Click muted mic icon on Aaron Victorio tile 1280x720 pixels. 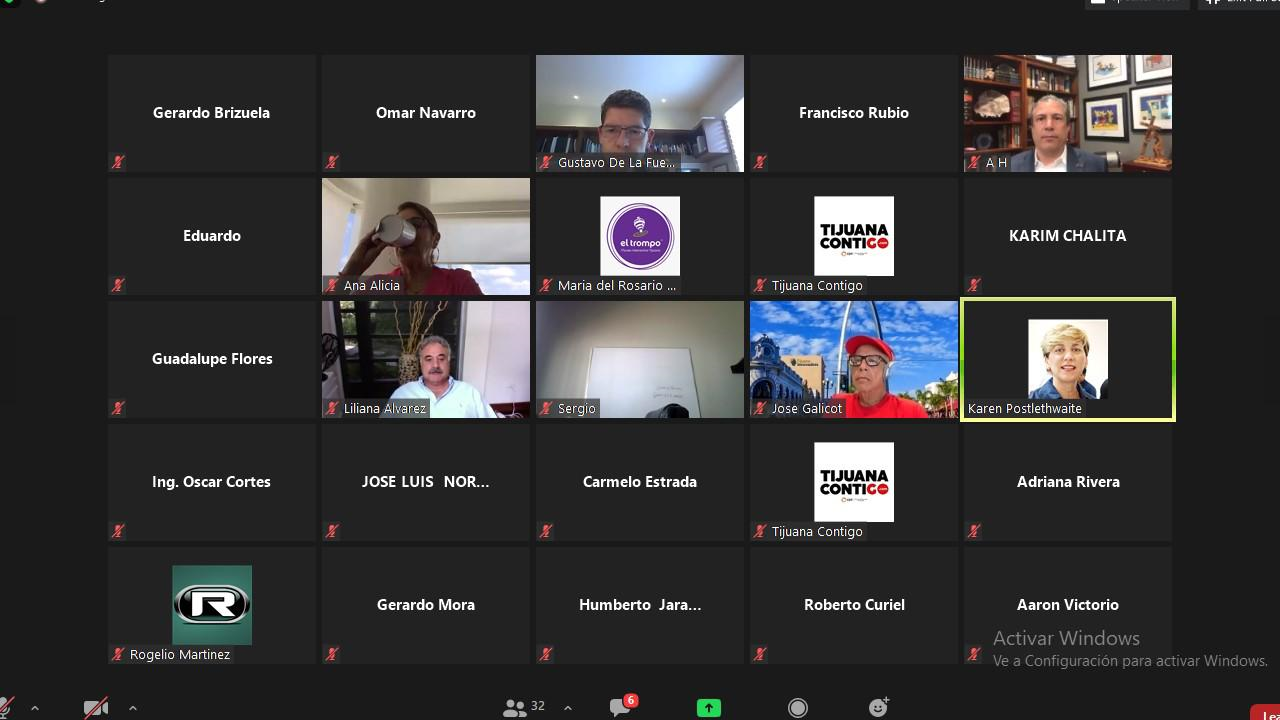974,654
